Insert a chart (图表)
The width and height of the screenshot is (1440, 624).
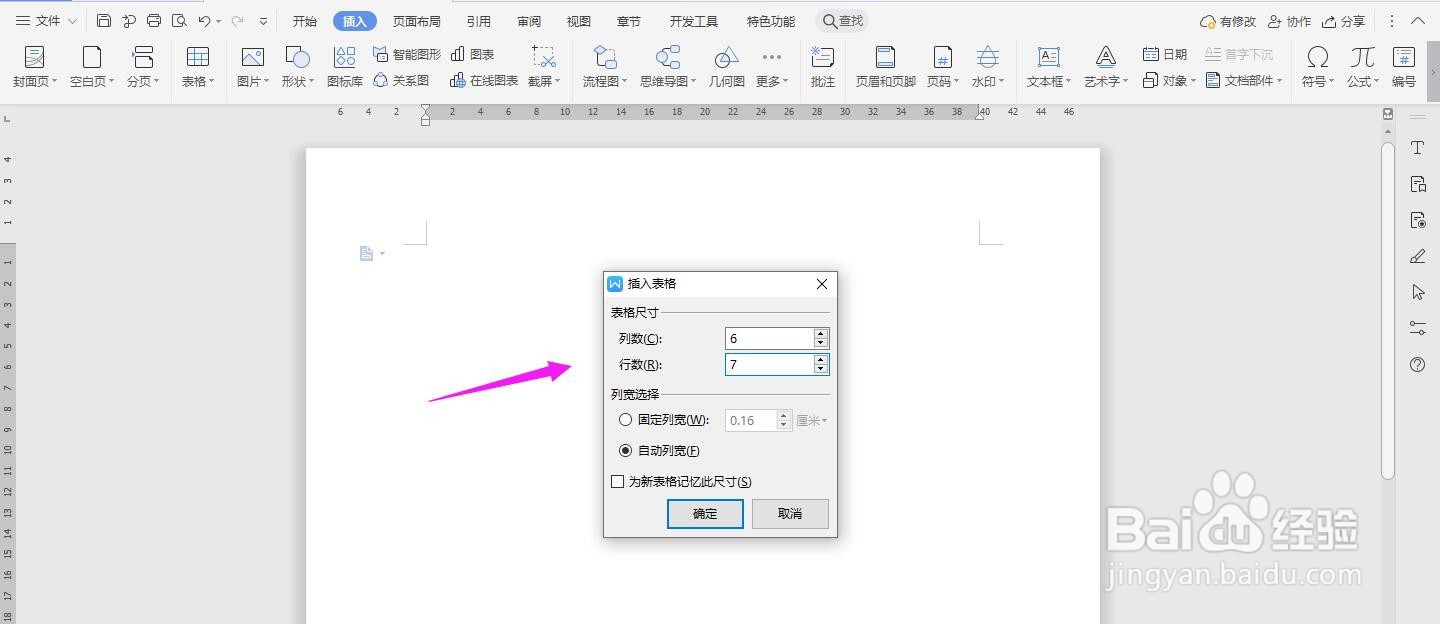coord(473,54)
